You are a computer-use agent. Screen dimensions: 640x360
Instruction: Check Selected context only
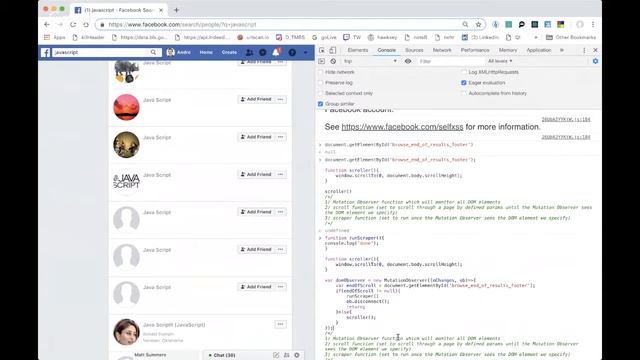tap(320, 93)
